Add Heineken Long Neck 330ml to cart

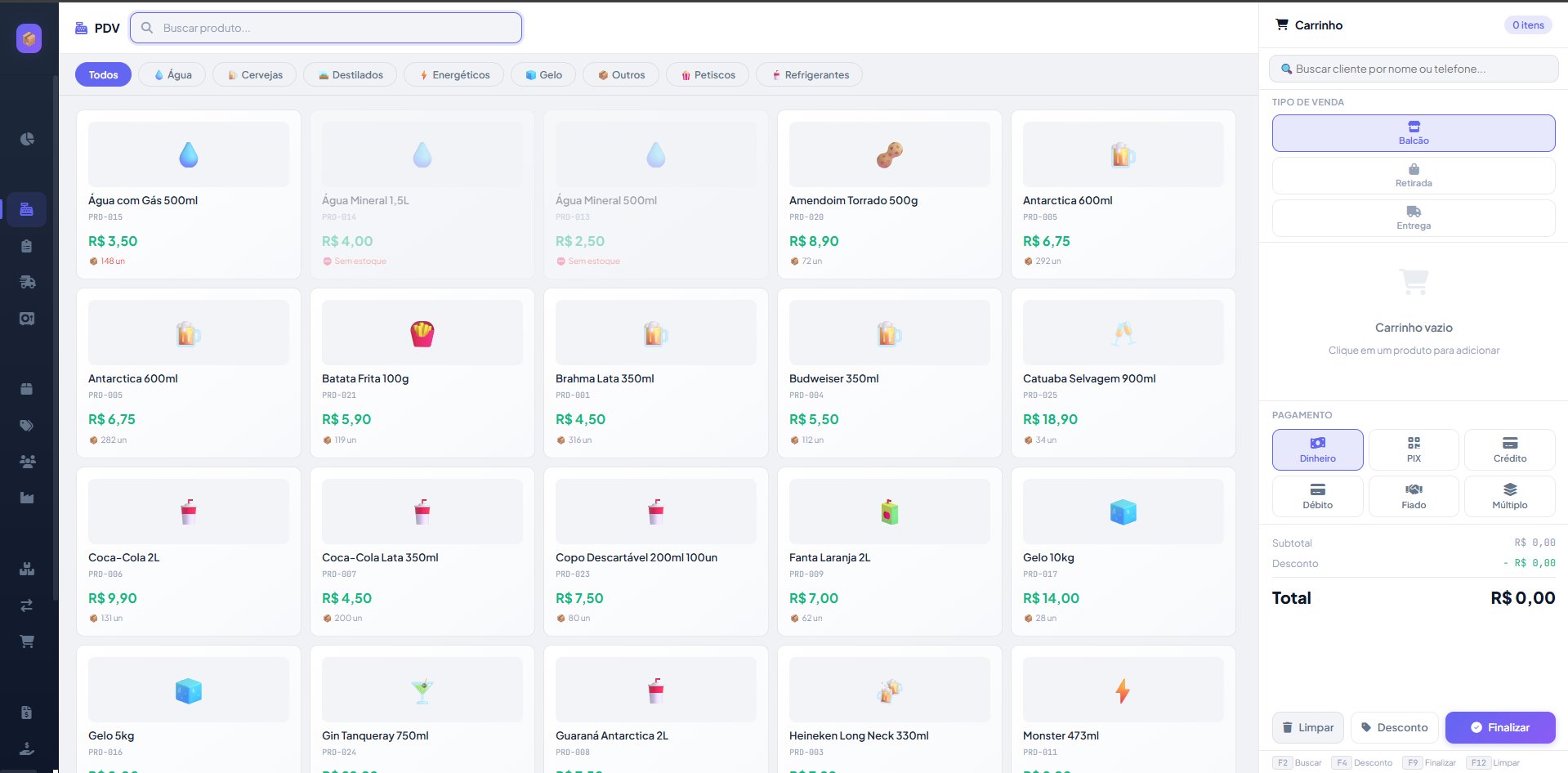click(890, 709)
